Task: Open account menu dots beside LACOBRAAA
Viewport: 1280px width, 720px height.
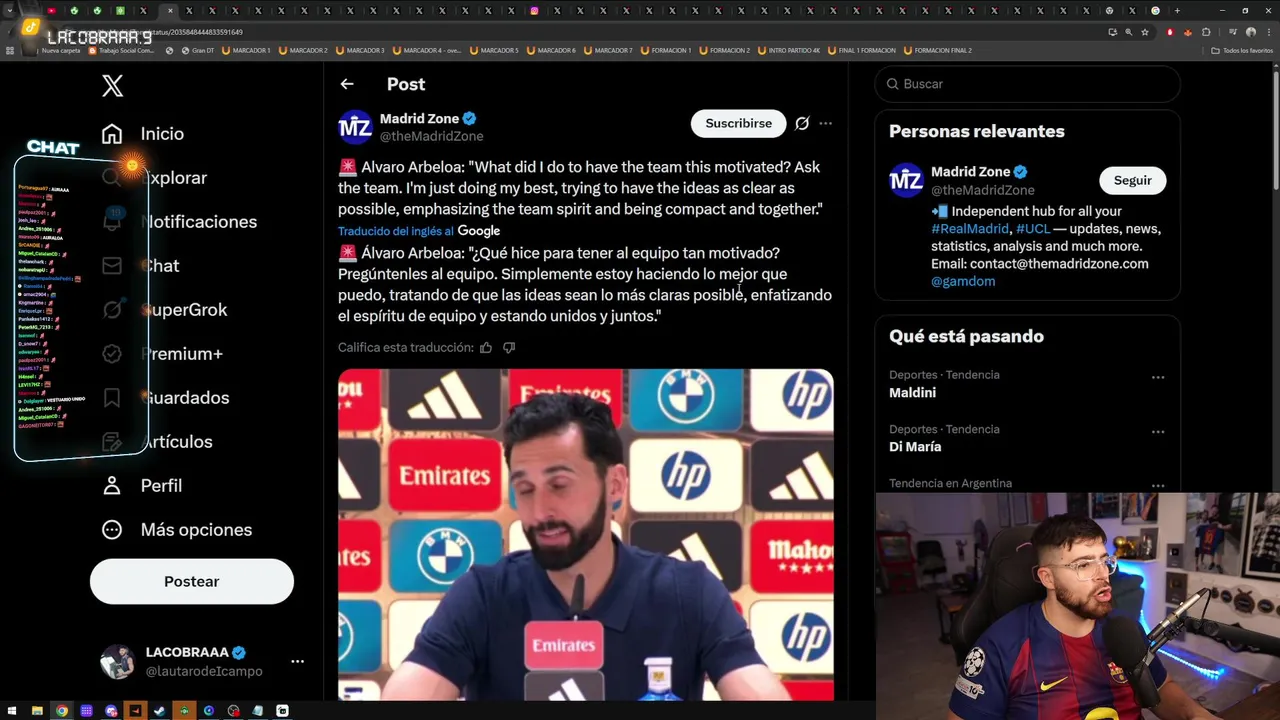Action: 297,661
